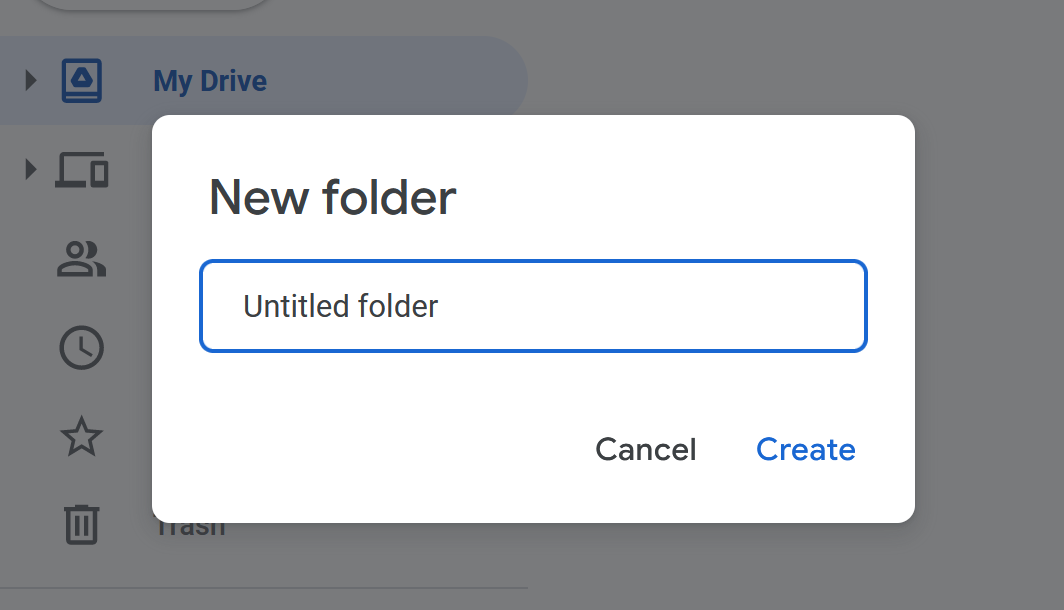The image size is (1064, 610).
Task: Click the folder name text field
Action: (532, 306)
